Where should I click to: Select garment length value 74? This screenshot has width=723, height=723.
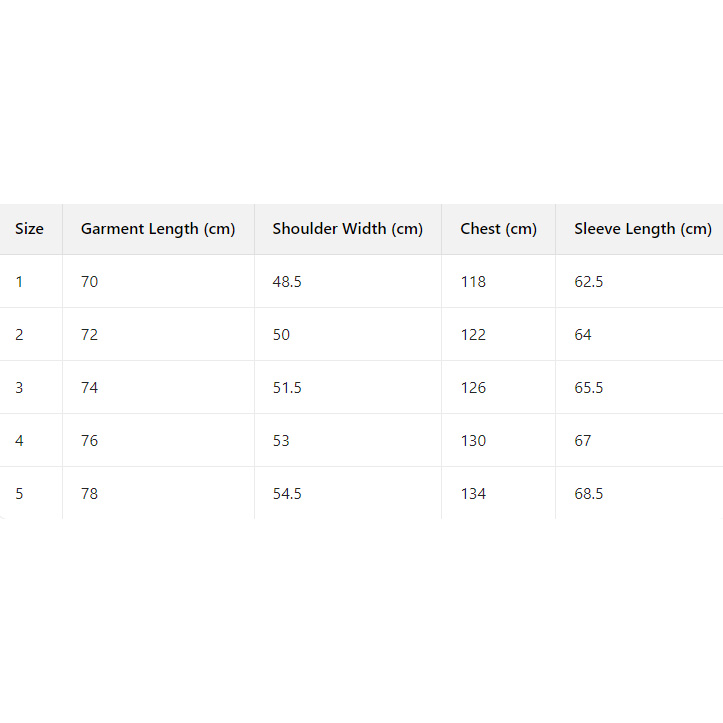90,388
